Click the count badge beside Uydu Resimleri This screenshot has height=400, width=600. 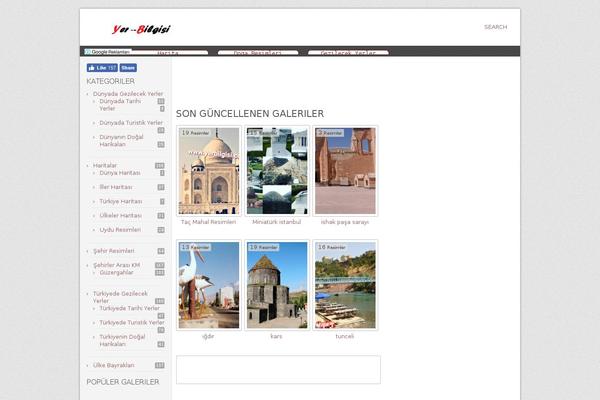tap(161, 230)
